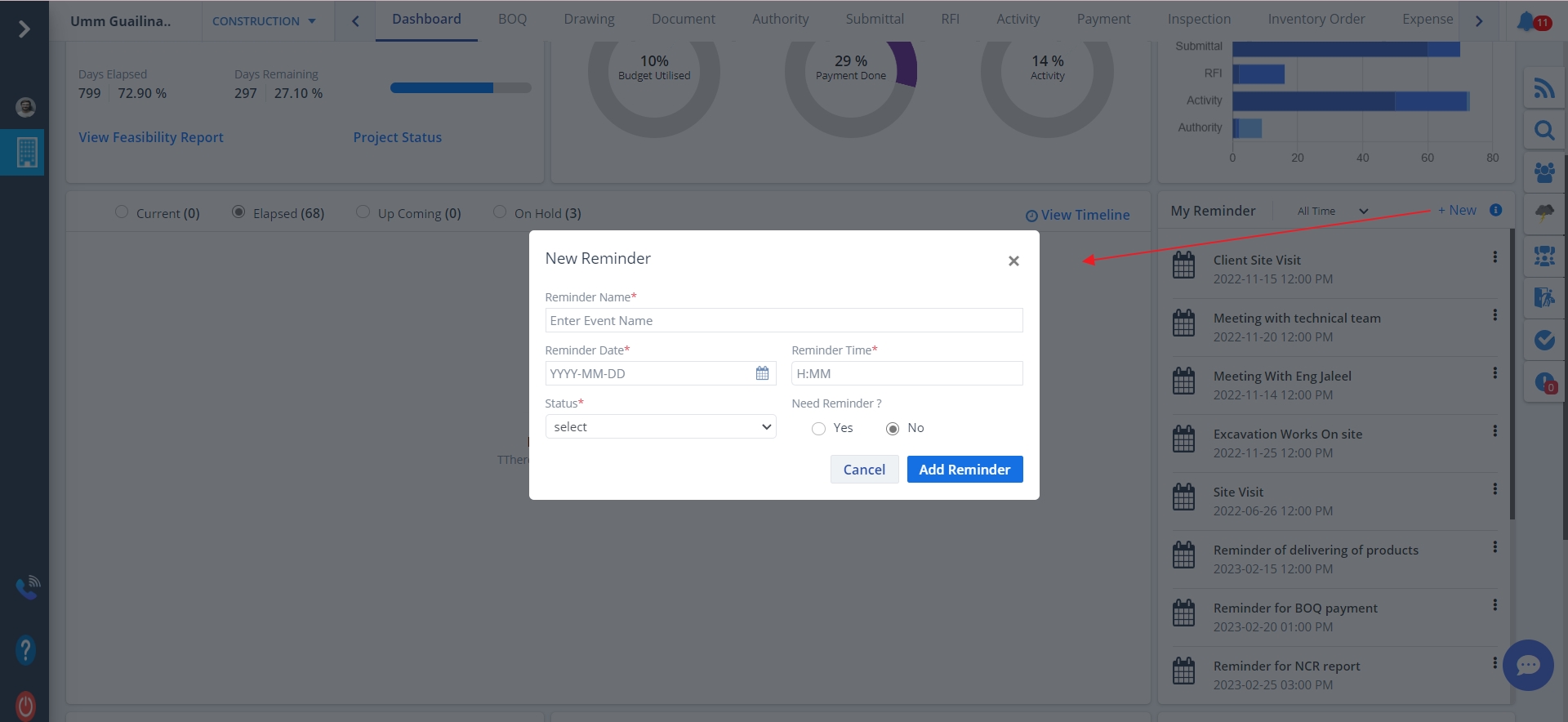The width and height of the screenshot is (1568, 722).
Task: Click the building icon in left sidebar
Action: coord(26,152)
